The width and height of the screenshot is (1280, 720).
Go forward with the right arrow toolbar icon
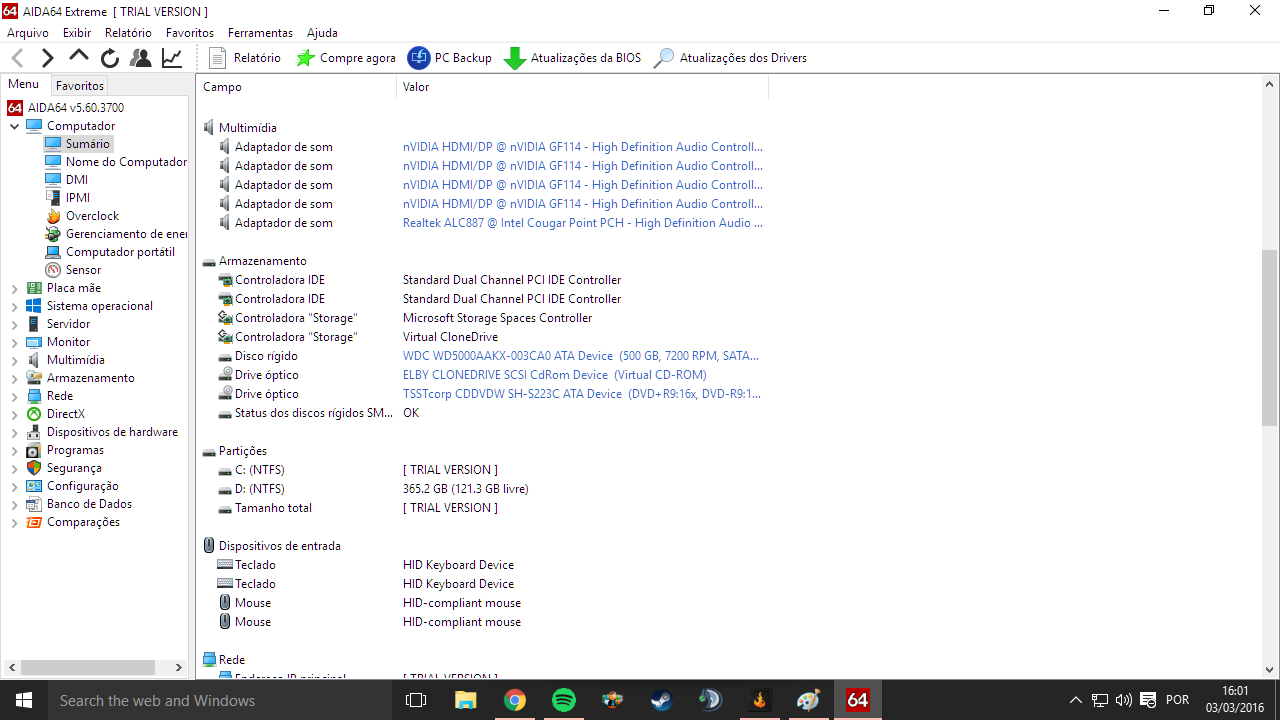pos(47,58)
